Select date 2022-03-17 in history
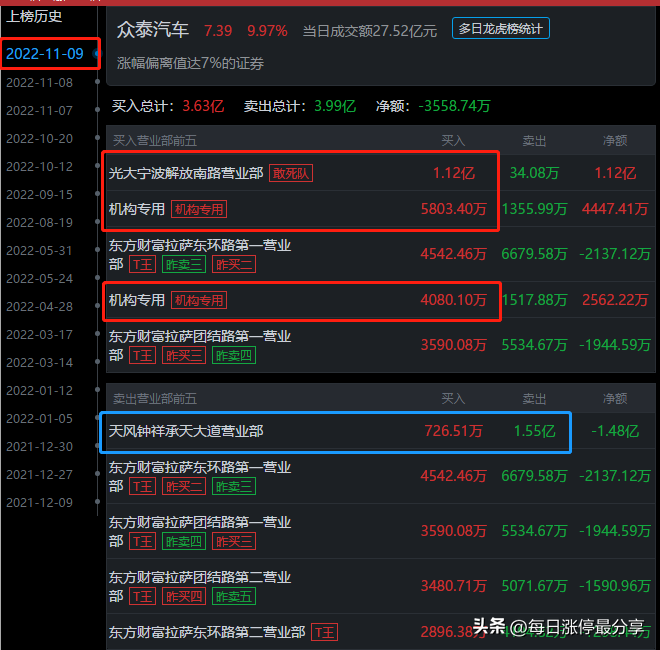The width and height of the screenshot is (660, 650). pyautogui.click(x=40, y=334)
